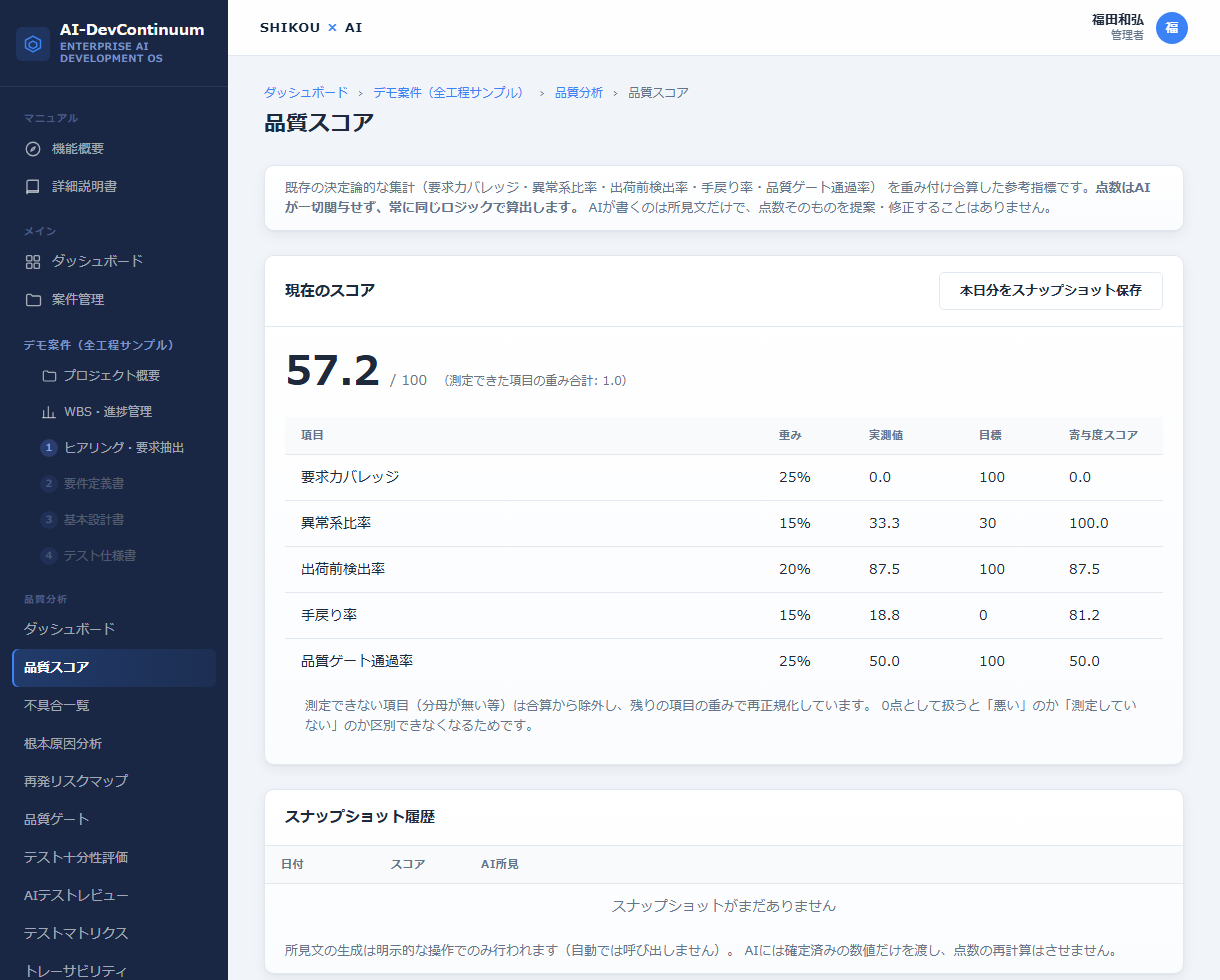1220x980 pixels.
Task: Click the 現在のスコア heading
Action: tap(330, 291)
